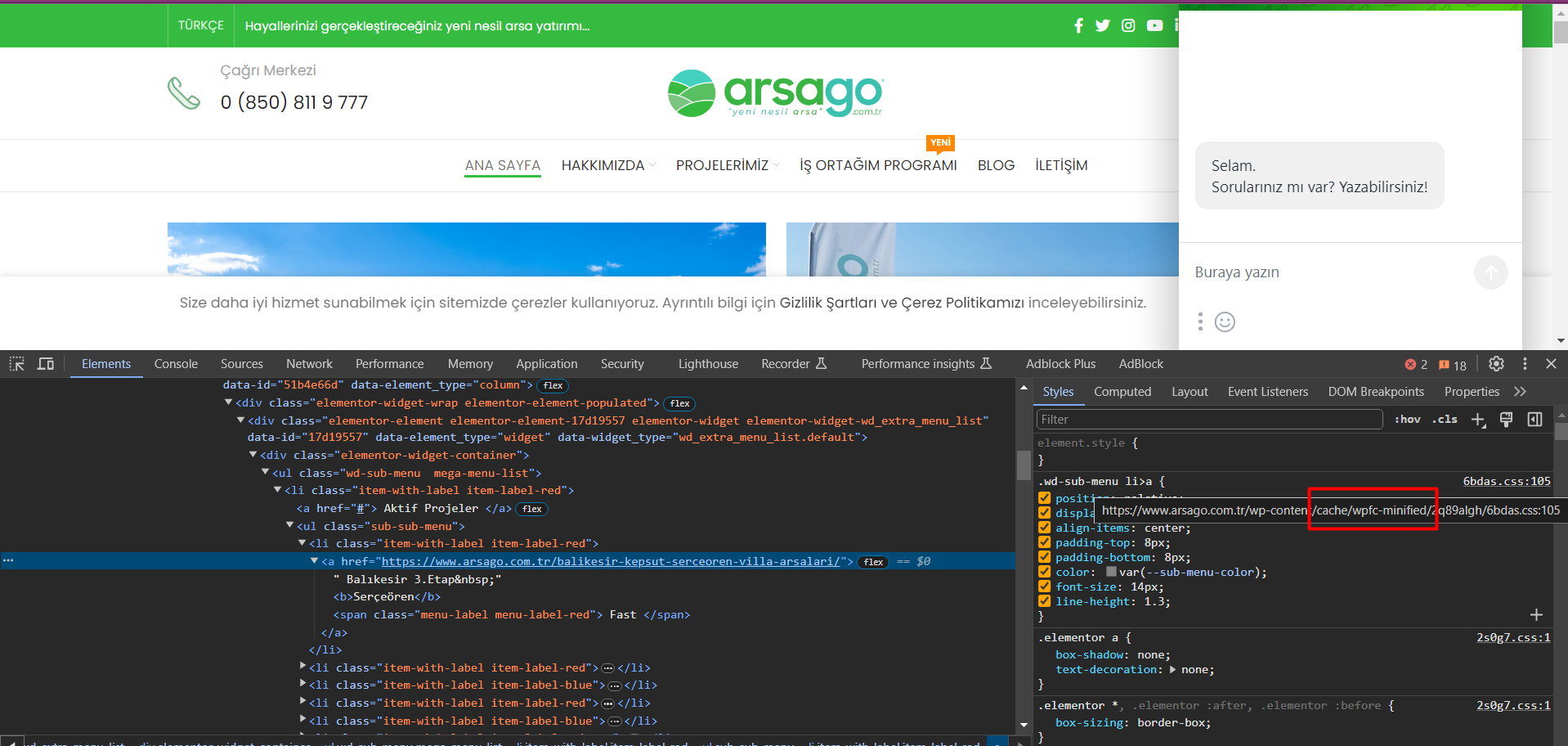
Task: Disable the line-height property
Action: [x=1045, y=601]
